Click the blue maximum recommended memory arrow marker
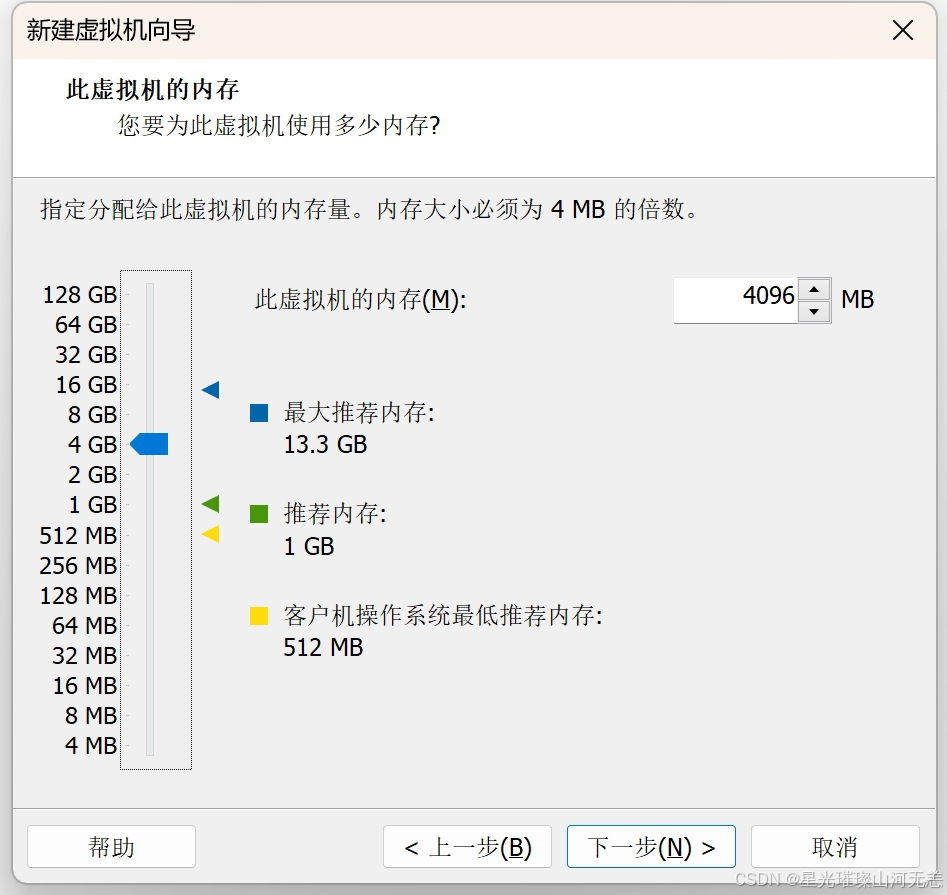947x895 pixels. tap(210, 390)
